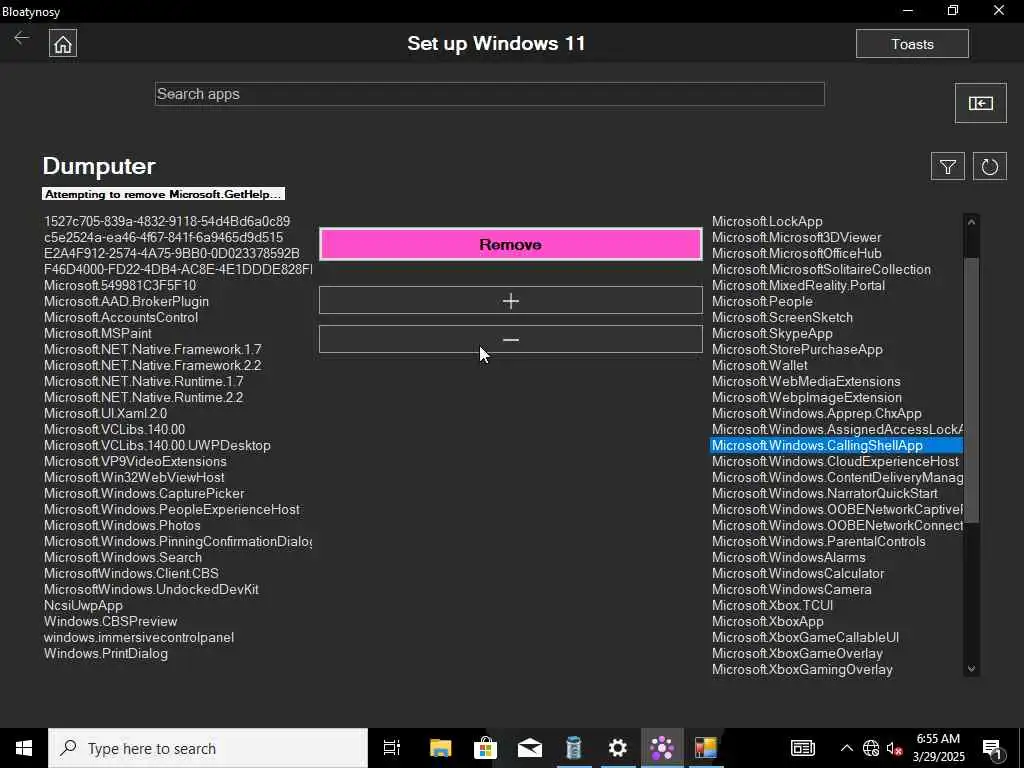This screenshot has height=768, width=1024.
Task: Select Microsoft.Windows.Search entry
Action: pyautogui.click(x=123, y=558)
